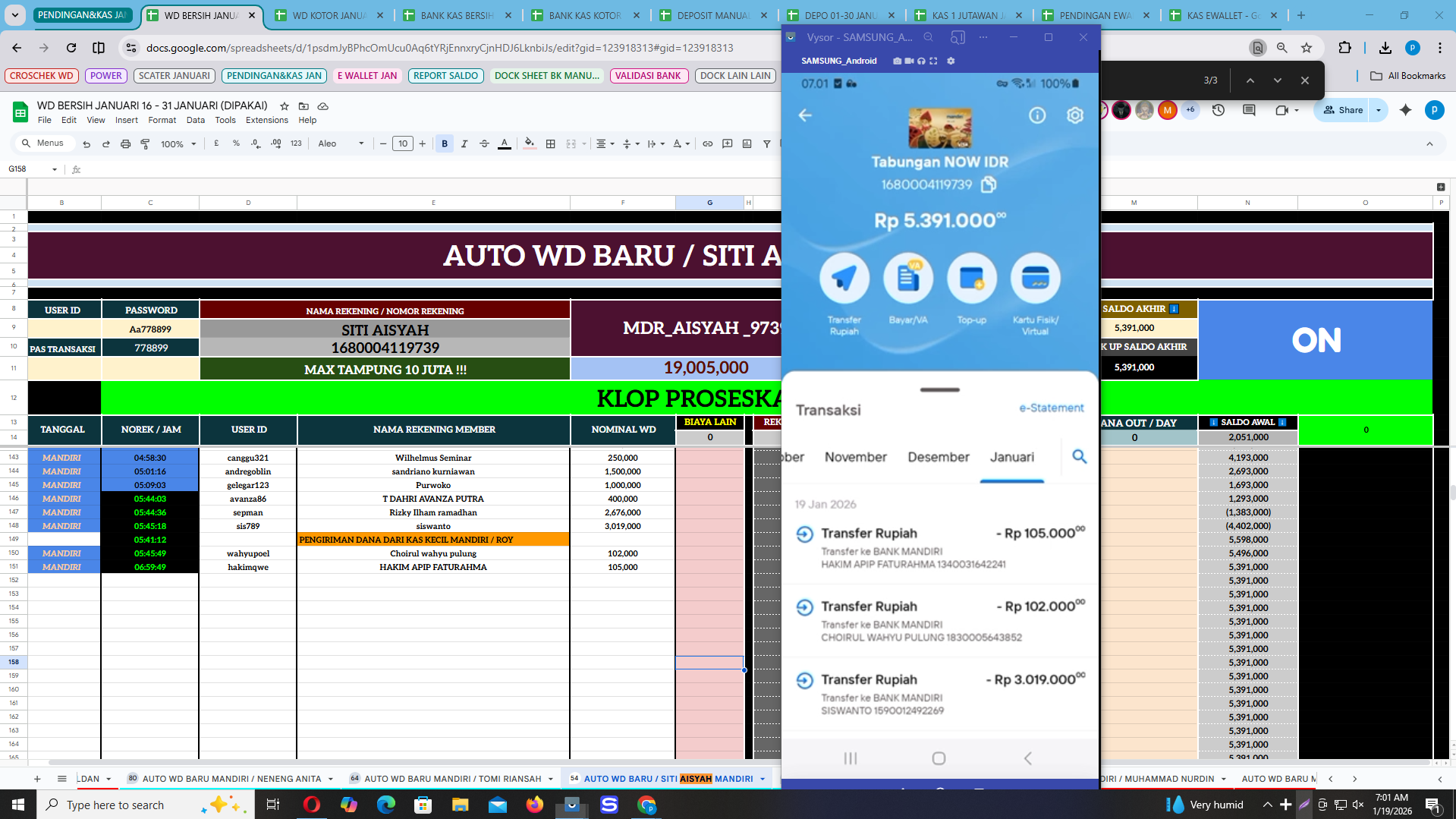Open VALIDASI BANK bookmark

(649, 76)
